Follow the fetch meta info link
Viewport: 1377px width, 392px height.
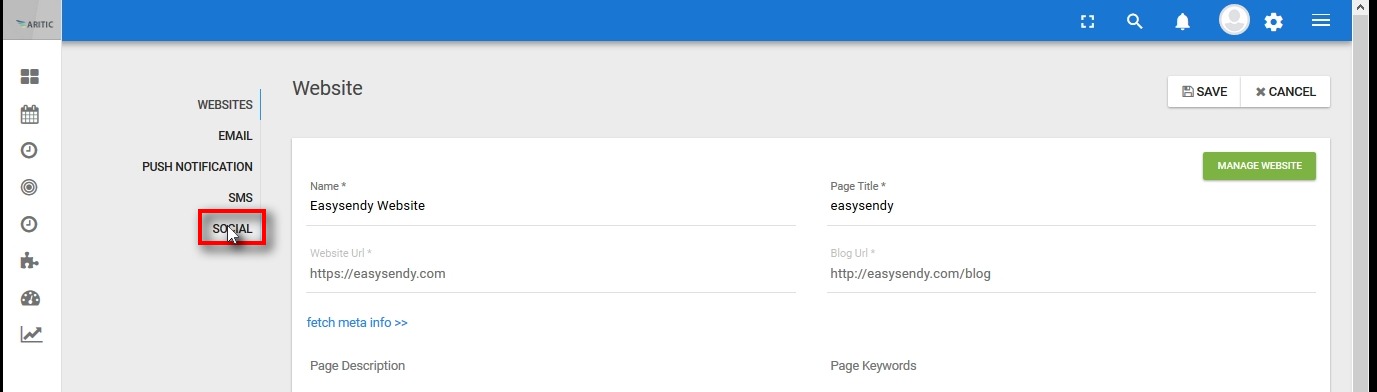[x=357, y=323]
